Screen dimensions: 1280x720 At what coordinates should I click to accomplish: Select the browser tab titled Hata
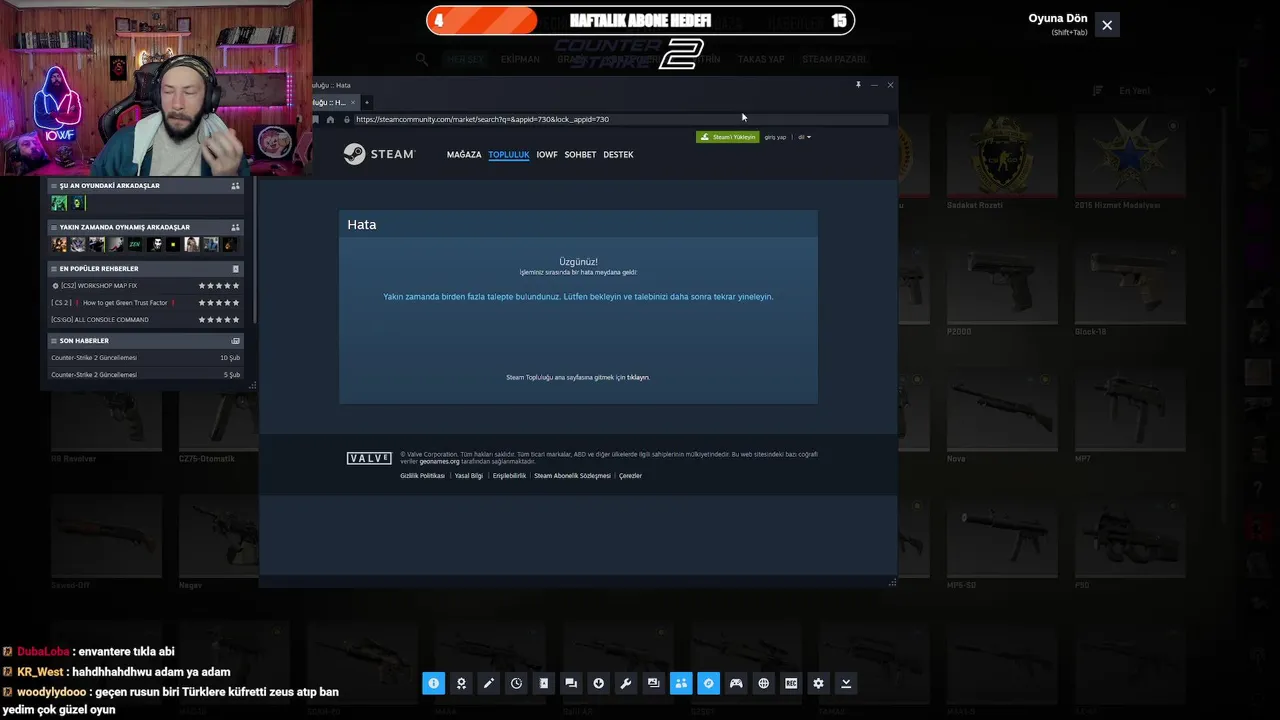(334, 102)
